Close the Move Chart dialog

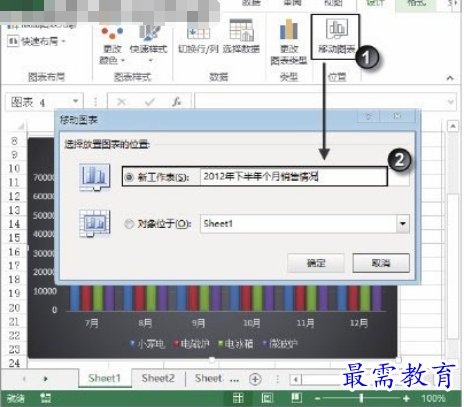[397, 116]
